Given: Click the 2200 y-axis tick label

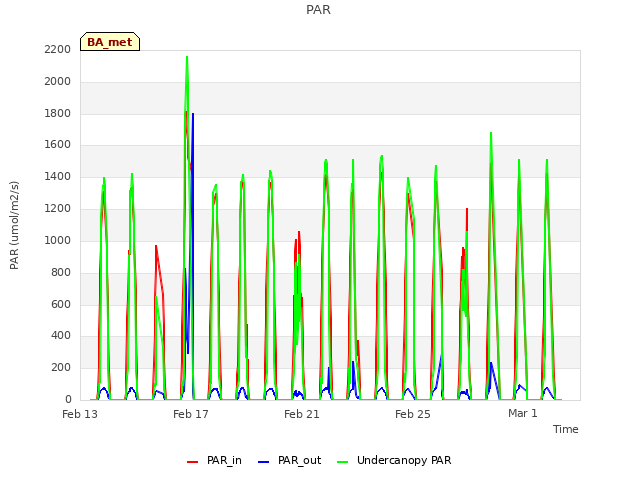Looking at the screenshot, I should pyautogui.click(x=58, y=49).
